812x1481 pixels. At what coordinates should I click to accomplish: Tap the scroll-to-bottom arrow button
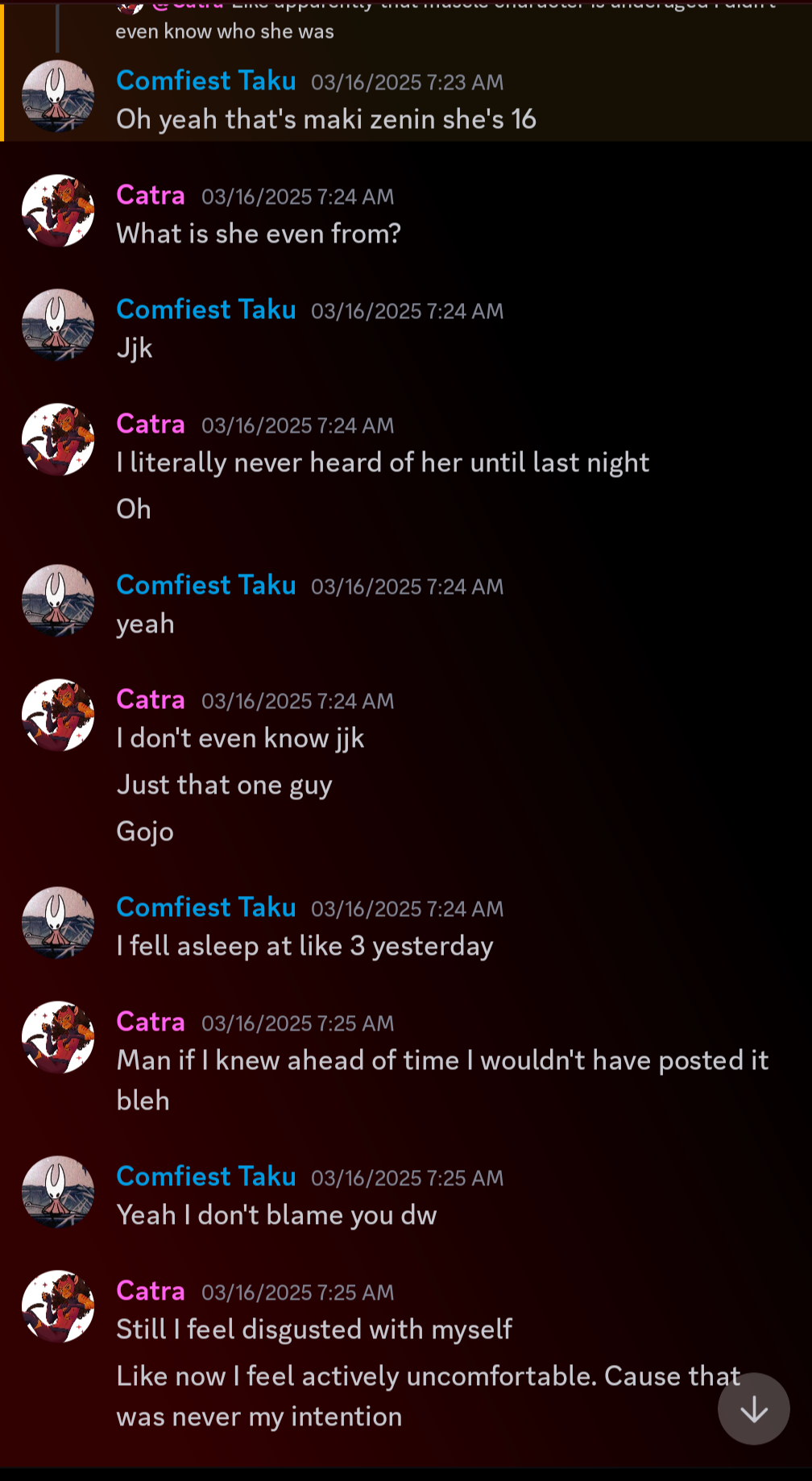point(753,1408)
